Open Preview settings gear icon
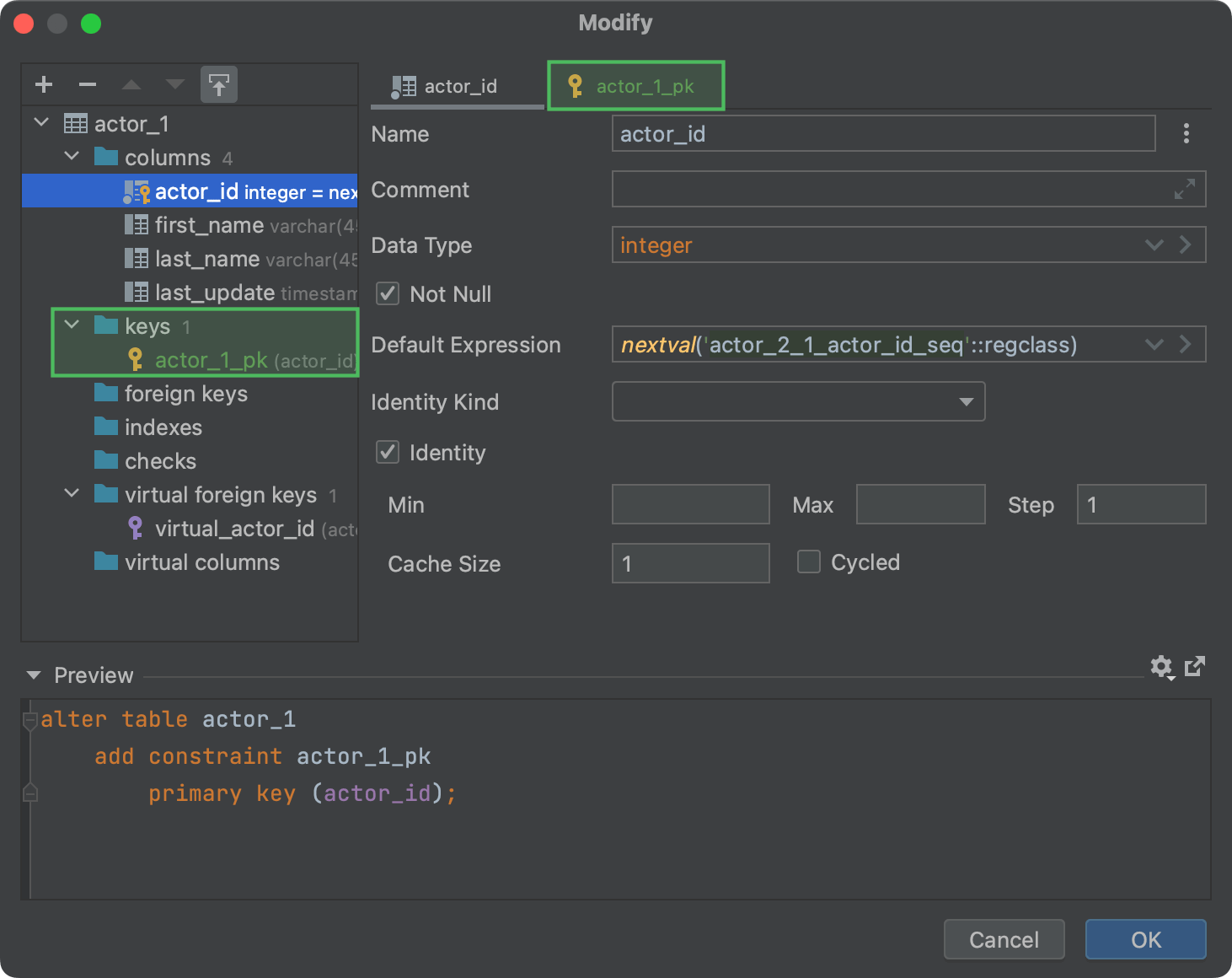1232x978 pixels. [x=1161, y=667]
